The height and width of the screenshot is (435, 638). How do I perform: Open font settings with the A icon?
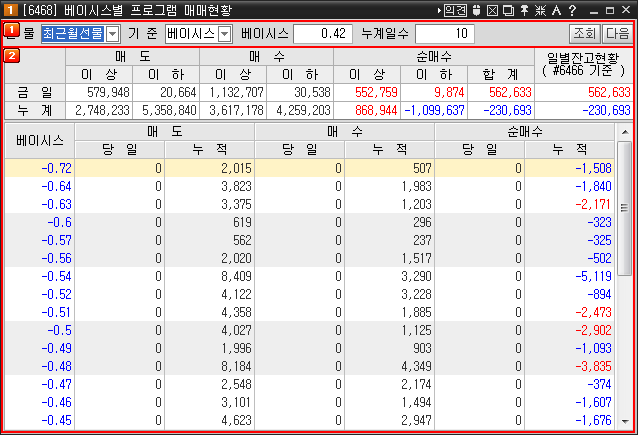point(556,10)
